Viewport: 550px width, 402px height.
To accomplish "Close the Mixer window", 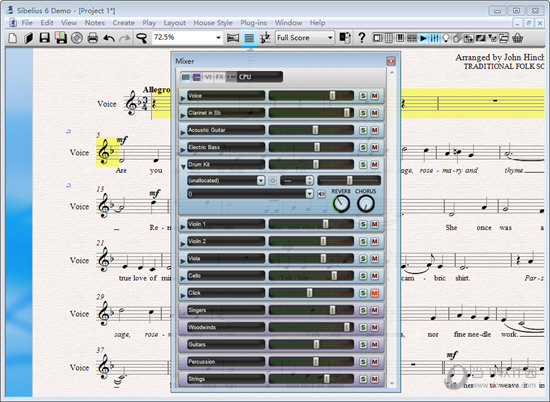I will (391, 61).
